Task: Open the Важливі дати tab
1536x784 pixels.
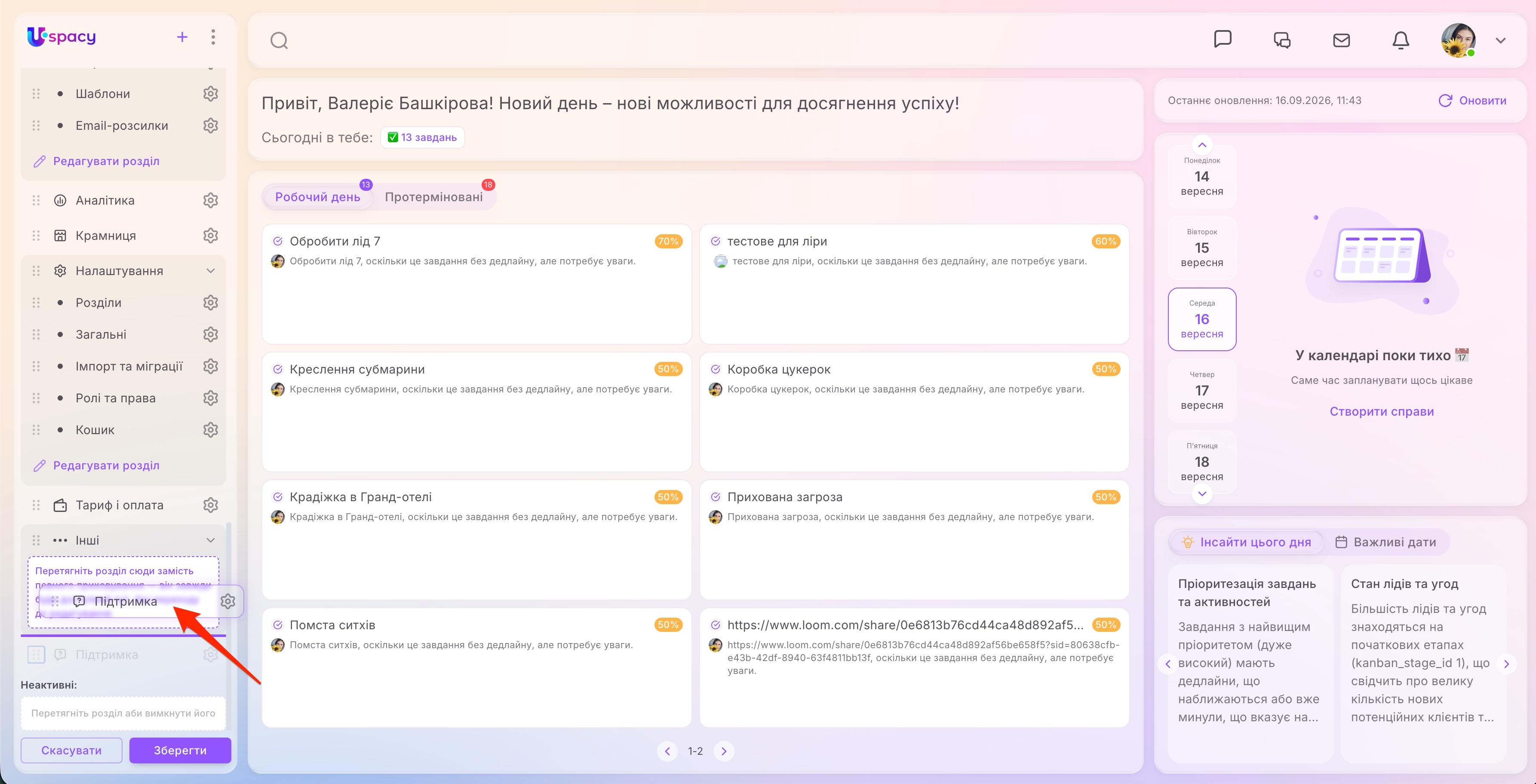Action: tap(1386, 542)
